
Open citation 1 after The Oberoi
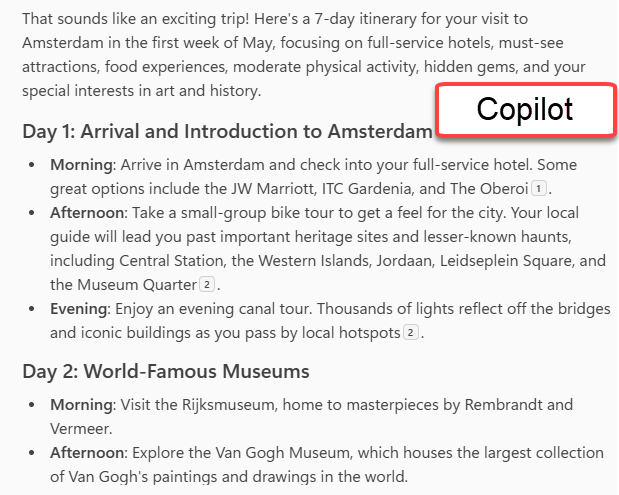pyautogui.click(x=540, y=189)
